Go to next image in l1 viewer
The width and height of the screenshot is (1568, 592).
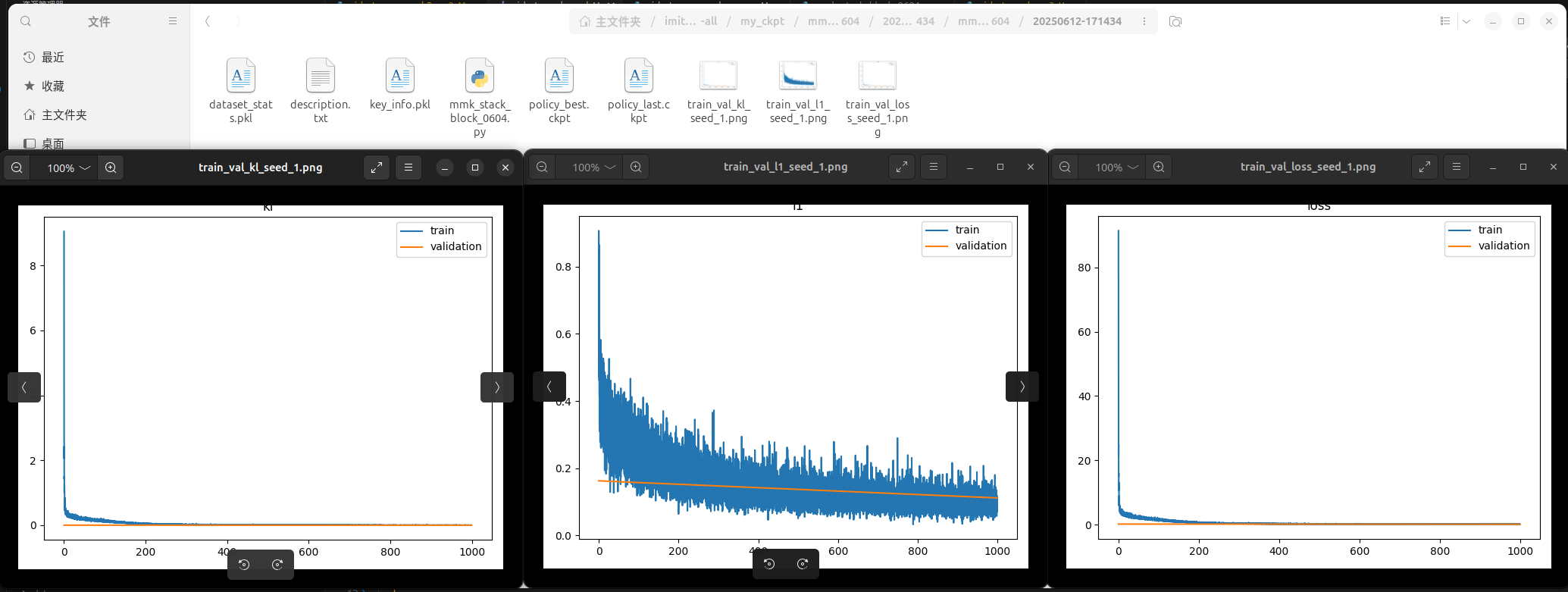[1022, 387]
